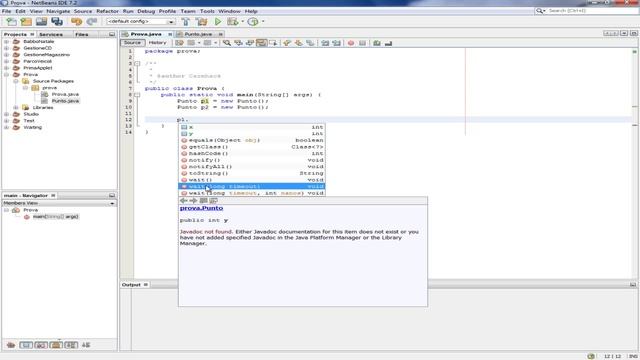The image size is (640, 360).
Task: Click the Debug Project toolbar icon
Action: [233, 22]
